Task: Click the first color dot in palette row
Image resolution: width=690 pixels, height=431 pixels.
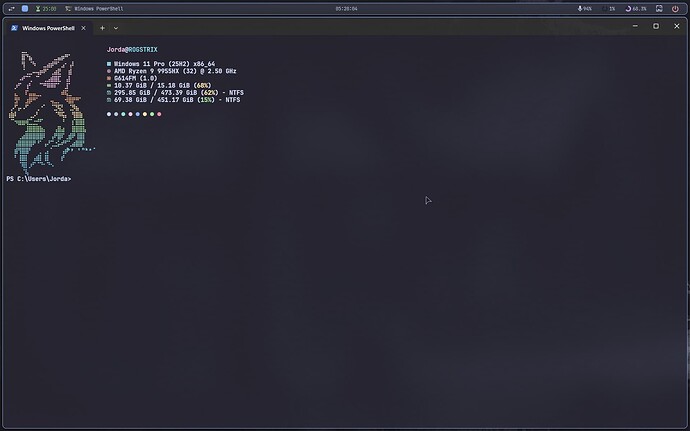Action: [x=109, y=114]
